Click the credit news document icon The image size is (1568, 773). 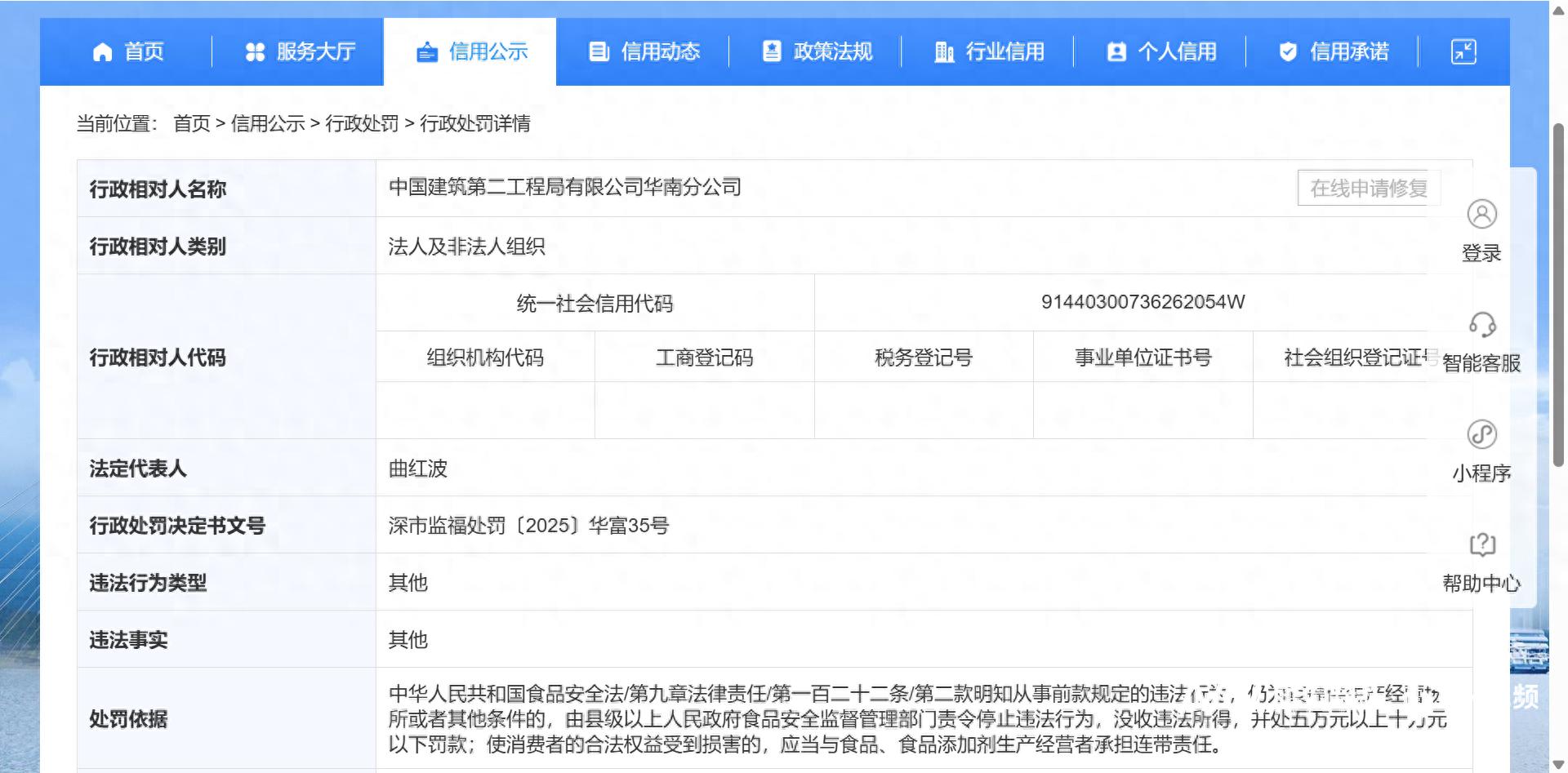point(599,52)
